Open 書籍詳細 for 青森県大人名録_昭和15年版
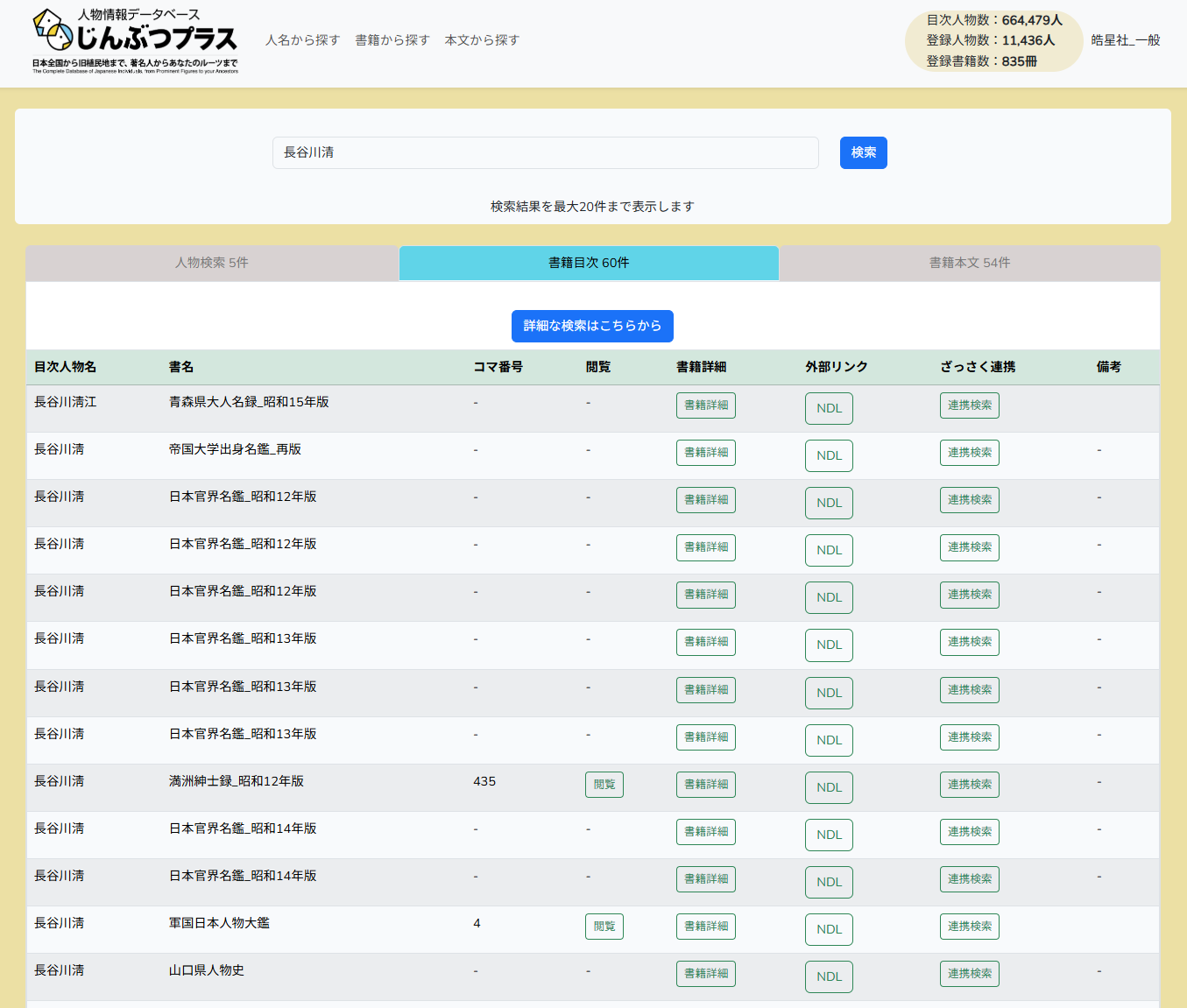 (x=705, y=405)
